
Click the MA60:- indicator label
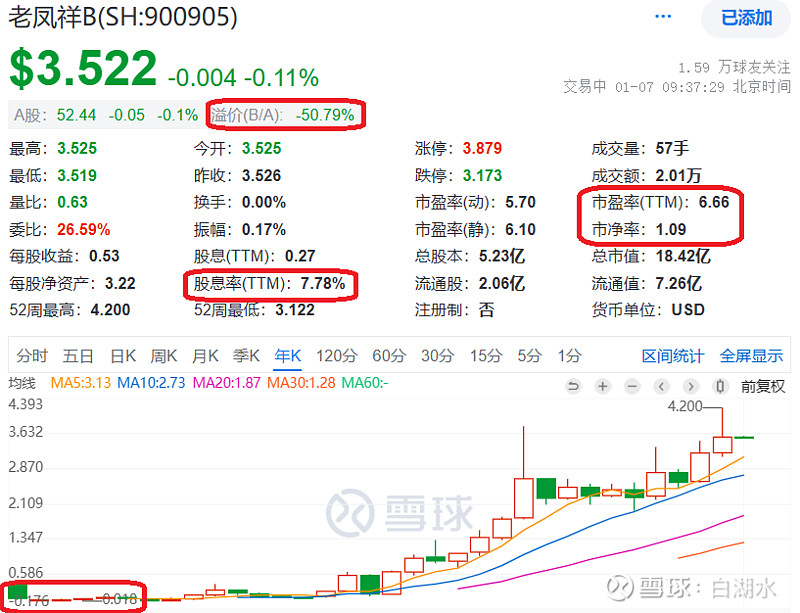tap(365, 383)
